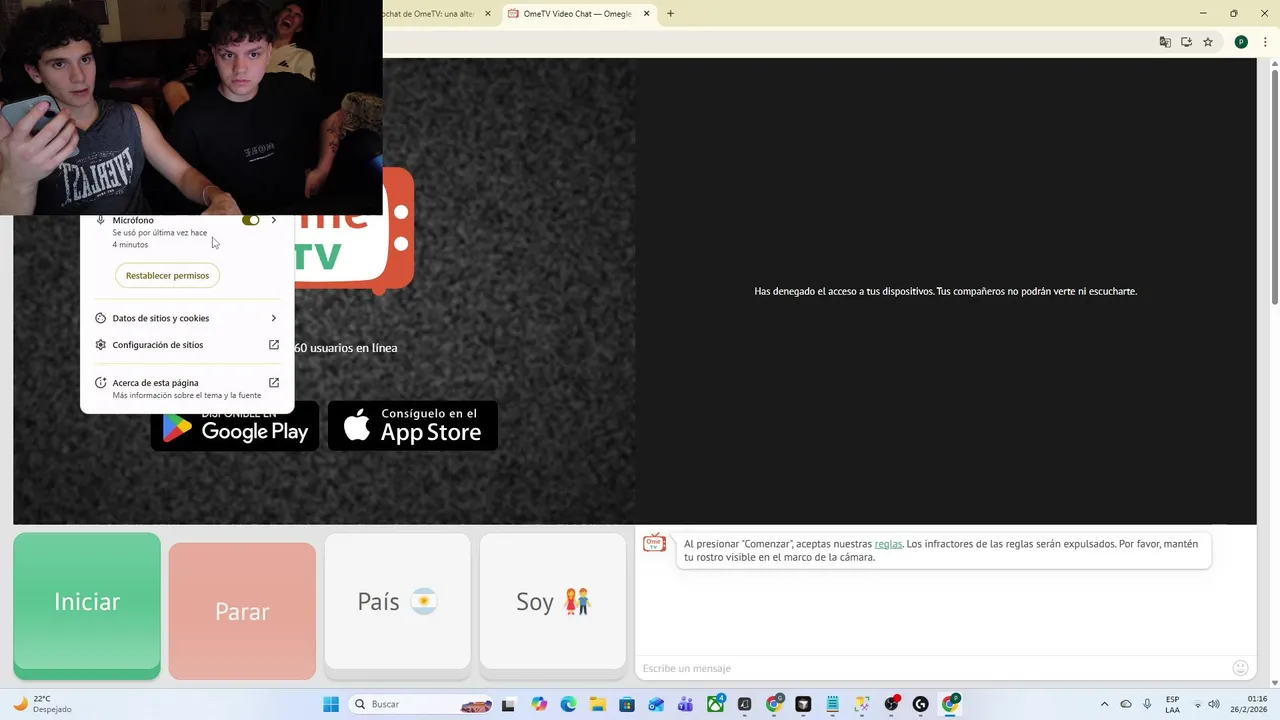Expand Micrófono permission details chevron
1280x720 pixels.
[x=273, y=220]
